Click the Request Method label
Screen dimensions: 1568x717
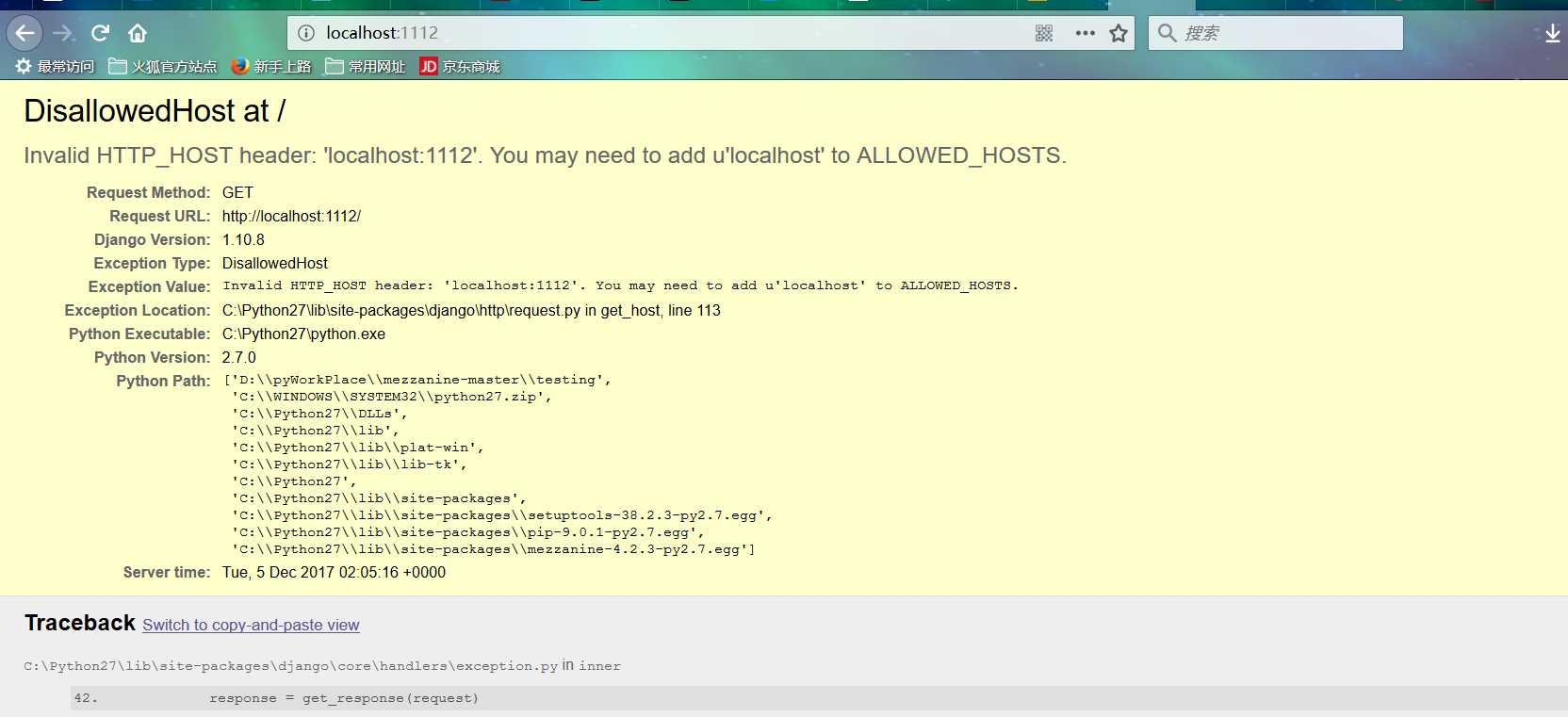click(x=149, y=192)
